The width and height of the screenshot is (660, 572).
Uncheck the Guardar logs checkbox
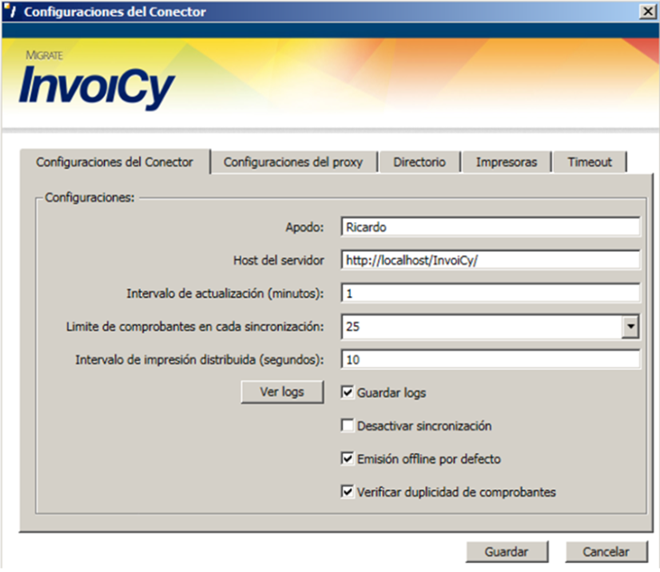point(347,392)
